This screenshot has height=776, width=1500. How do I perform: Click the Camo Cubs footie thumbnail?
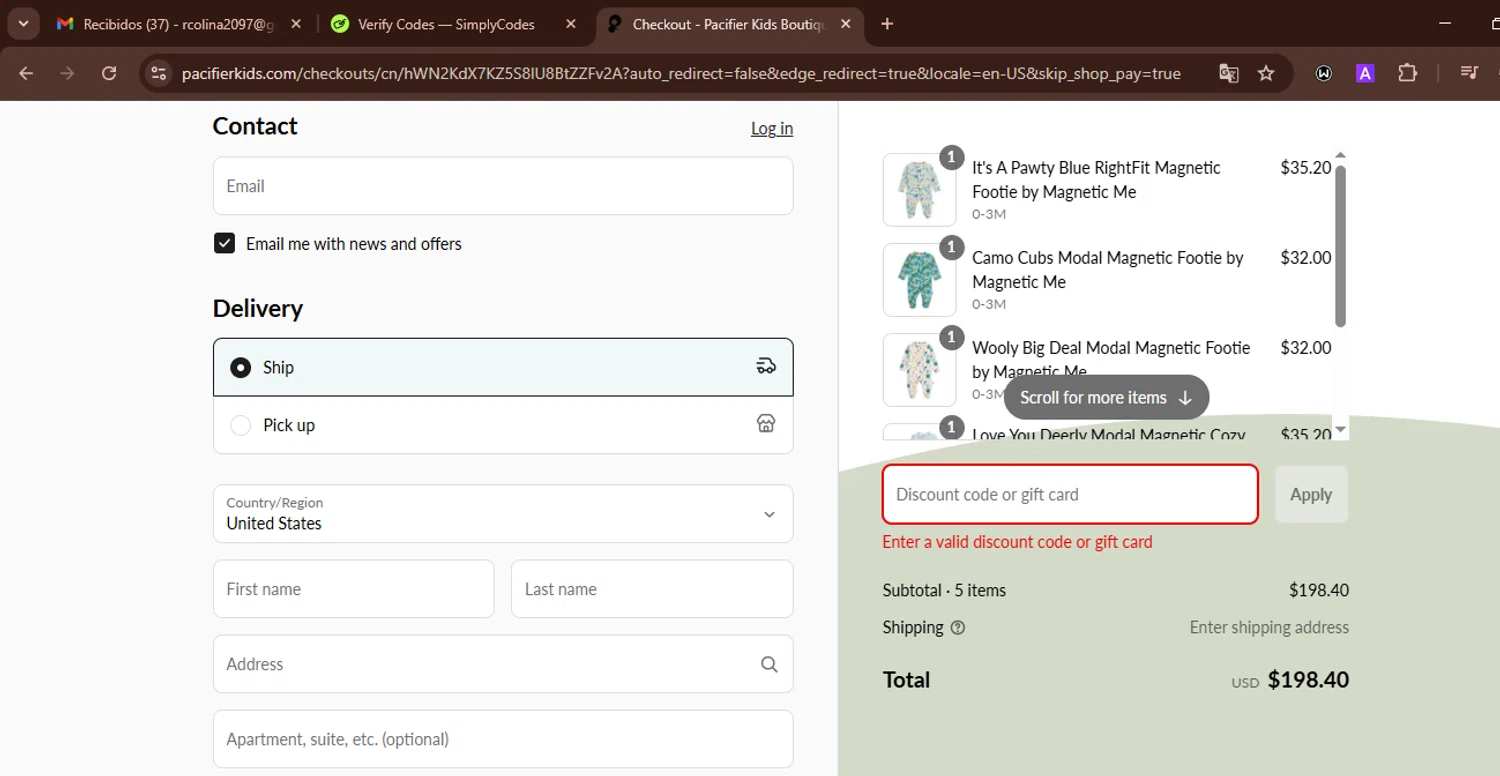point(919,280)
